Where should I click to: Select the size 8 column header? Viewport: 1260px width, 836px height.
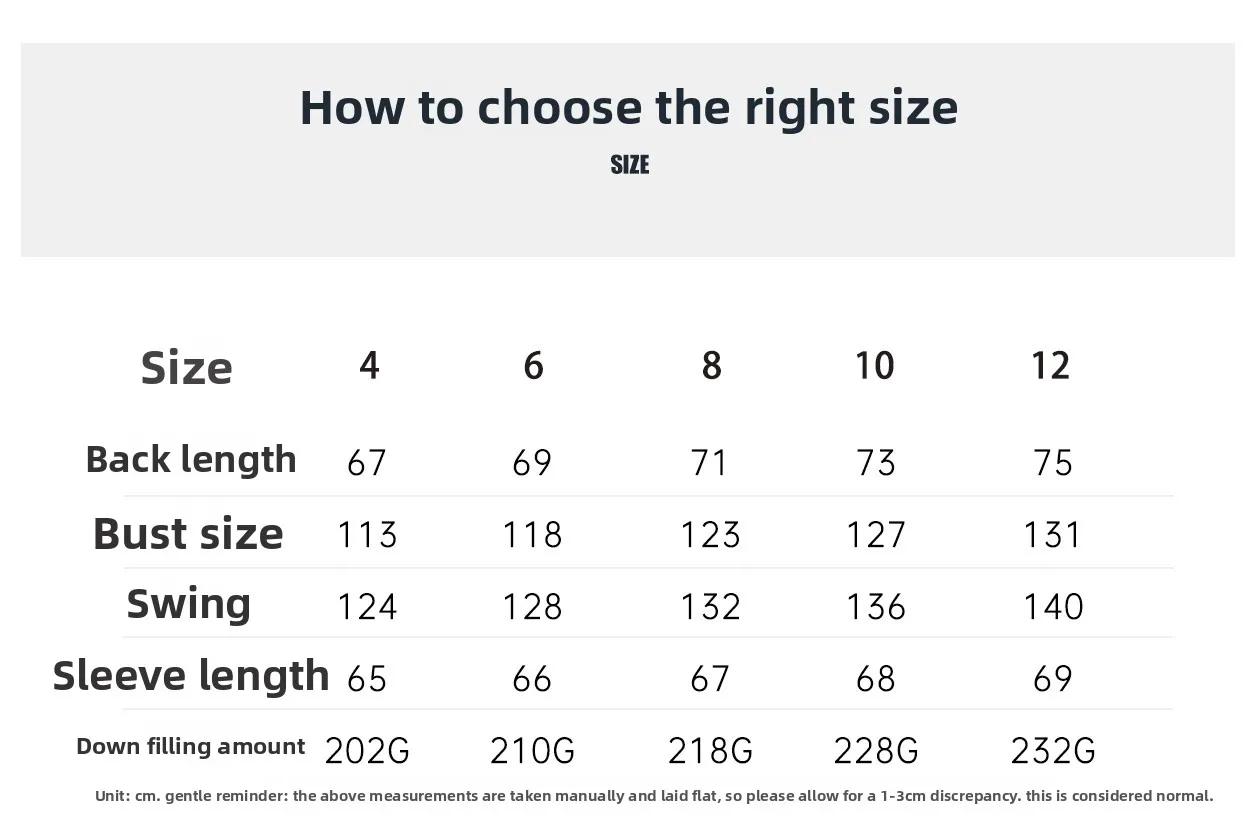pos(711,366)
